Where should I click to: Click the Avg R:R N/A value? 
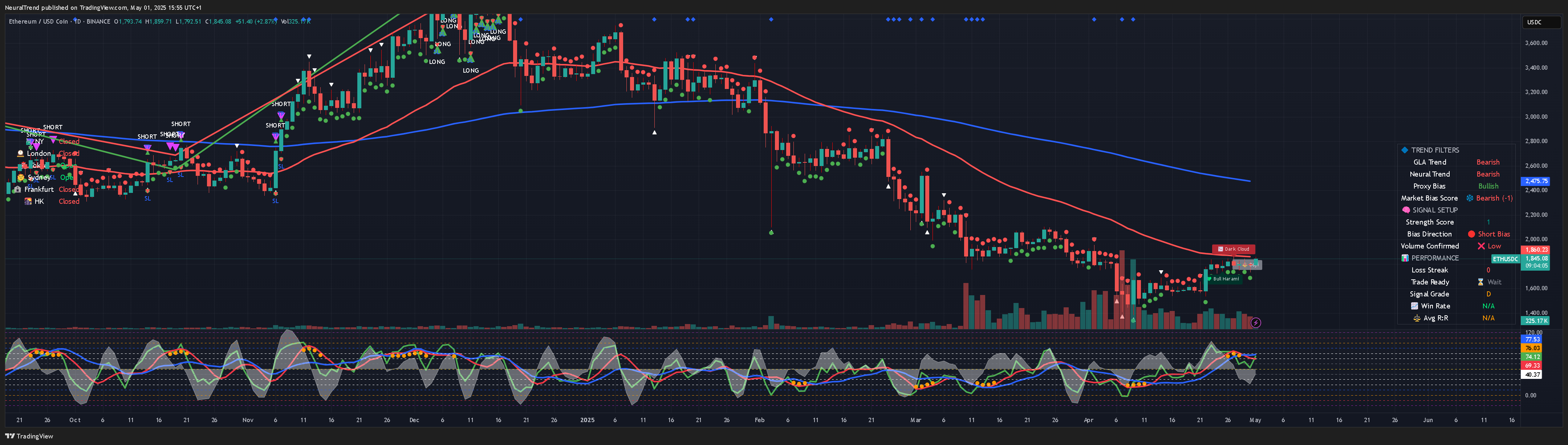[1488, 318]
